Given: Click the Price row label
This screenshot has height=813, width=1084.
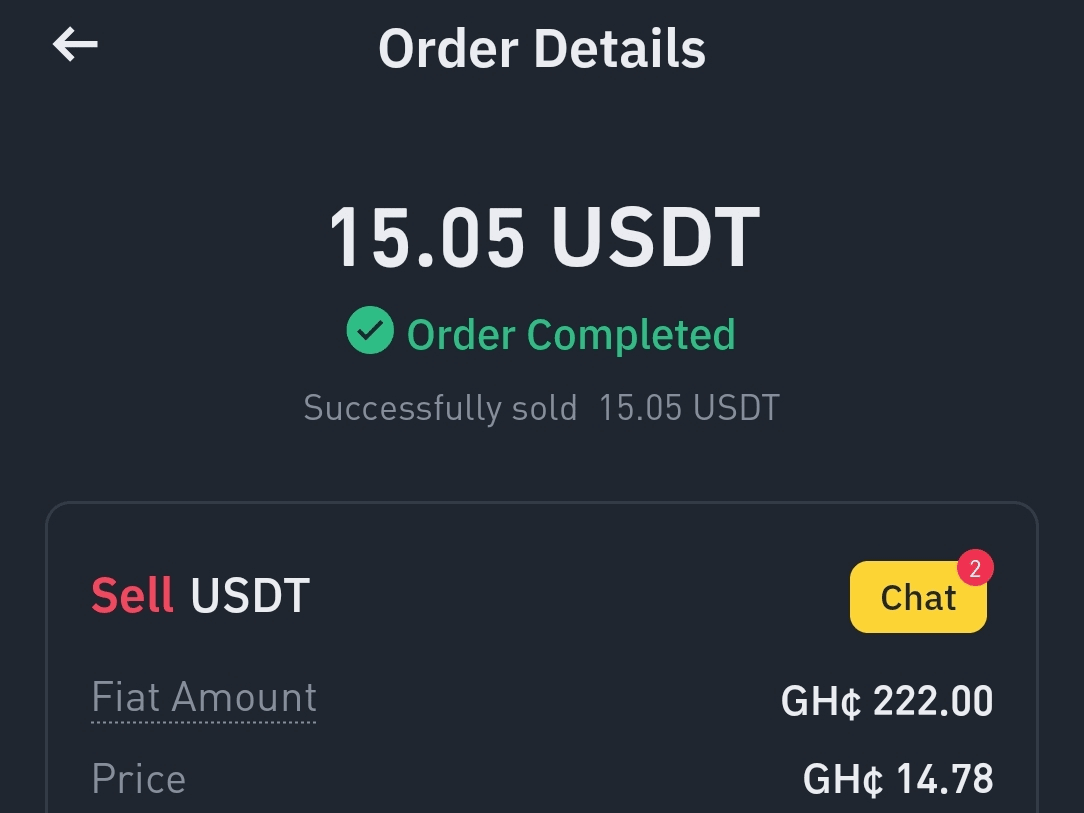Looking at the screenshot, I should click(138, 779).
